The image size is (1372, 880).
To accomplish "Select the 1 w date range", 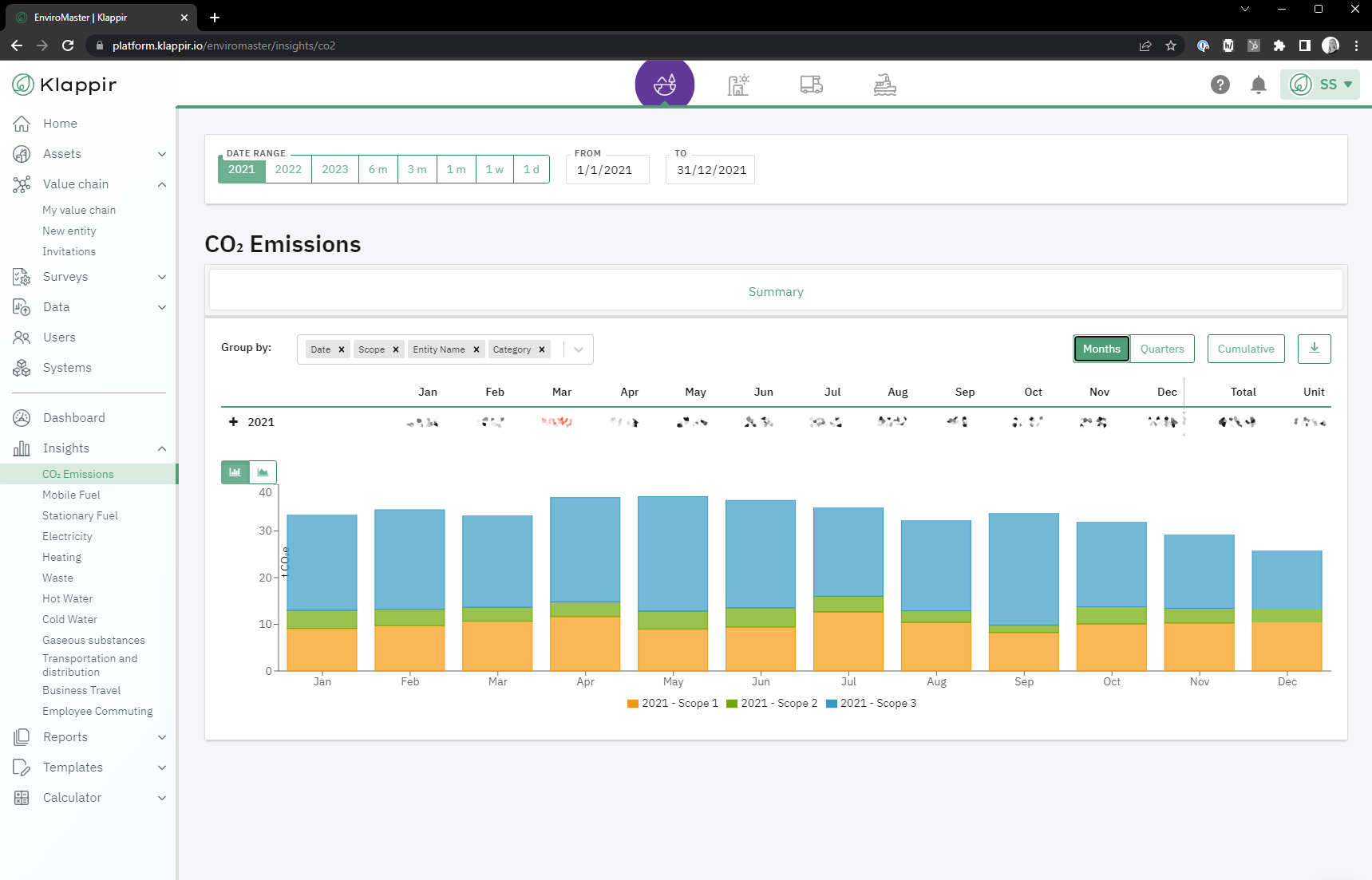I will click(x=495, y=169).
